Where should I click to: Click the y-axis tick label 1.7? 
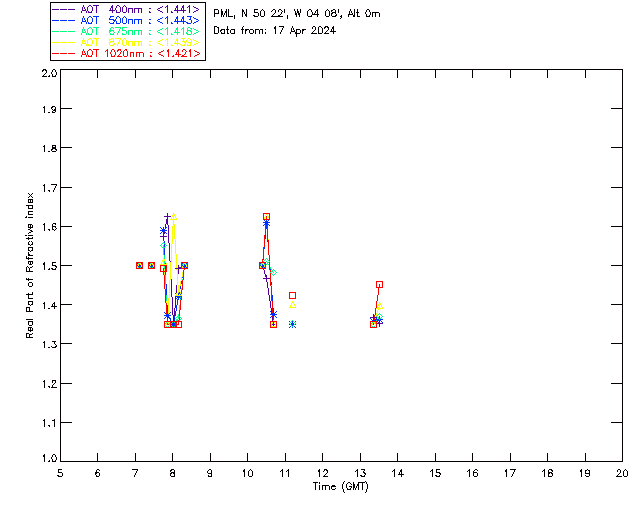tap(49, 188)
